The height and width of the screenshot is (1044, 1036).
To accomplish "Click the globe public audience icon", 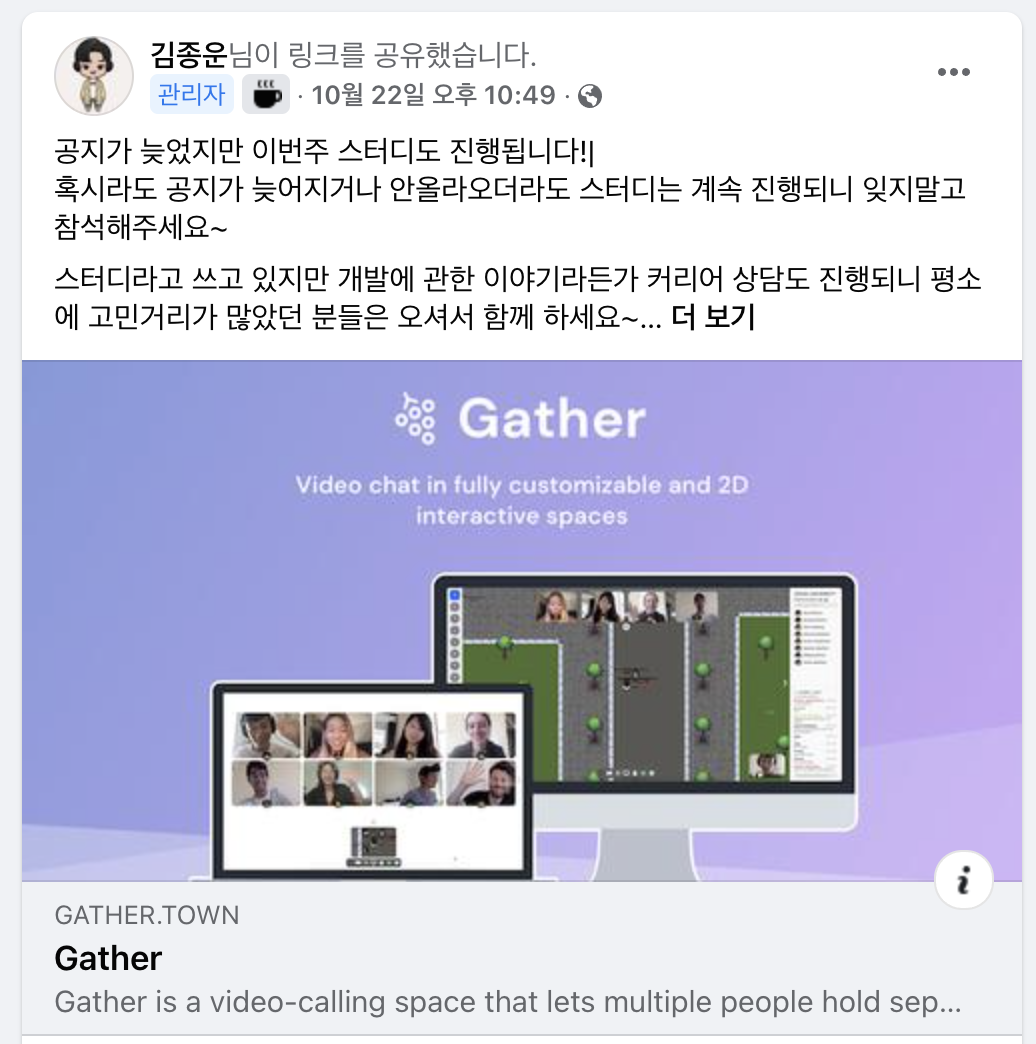I will (x=590, y=96).
